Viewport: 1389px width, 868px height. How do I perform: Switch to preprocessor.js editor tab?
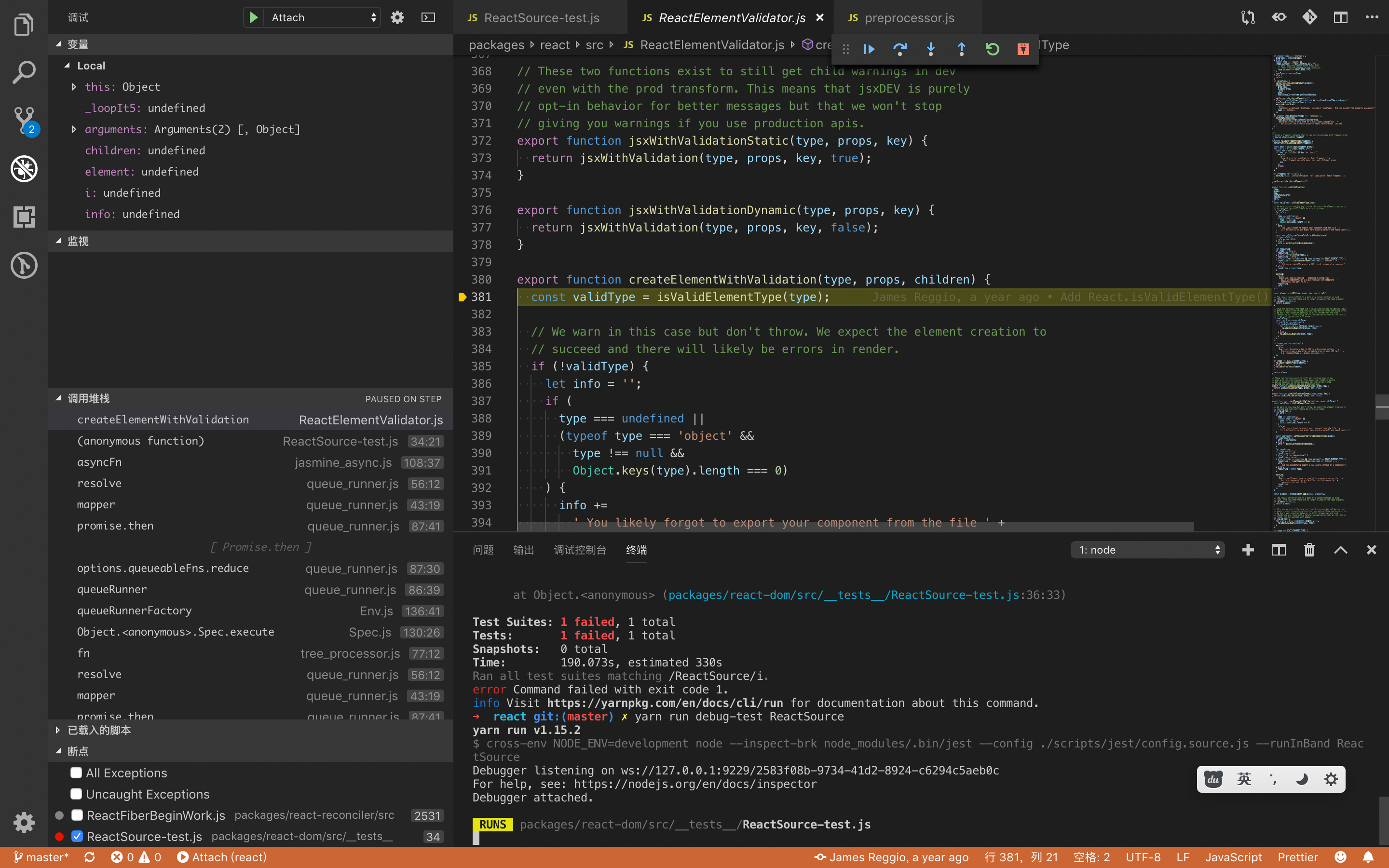(909, 17)
